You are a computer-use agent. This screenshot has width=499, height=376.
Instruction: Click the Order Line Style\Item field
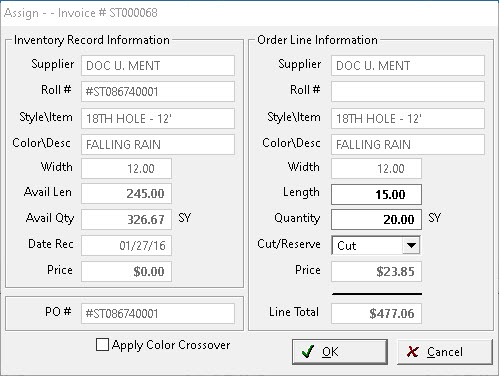[408, 118]
